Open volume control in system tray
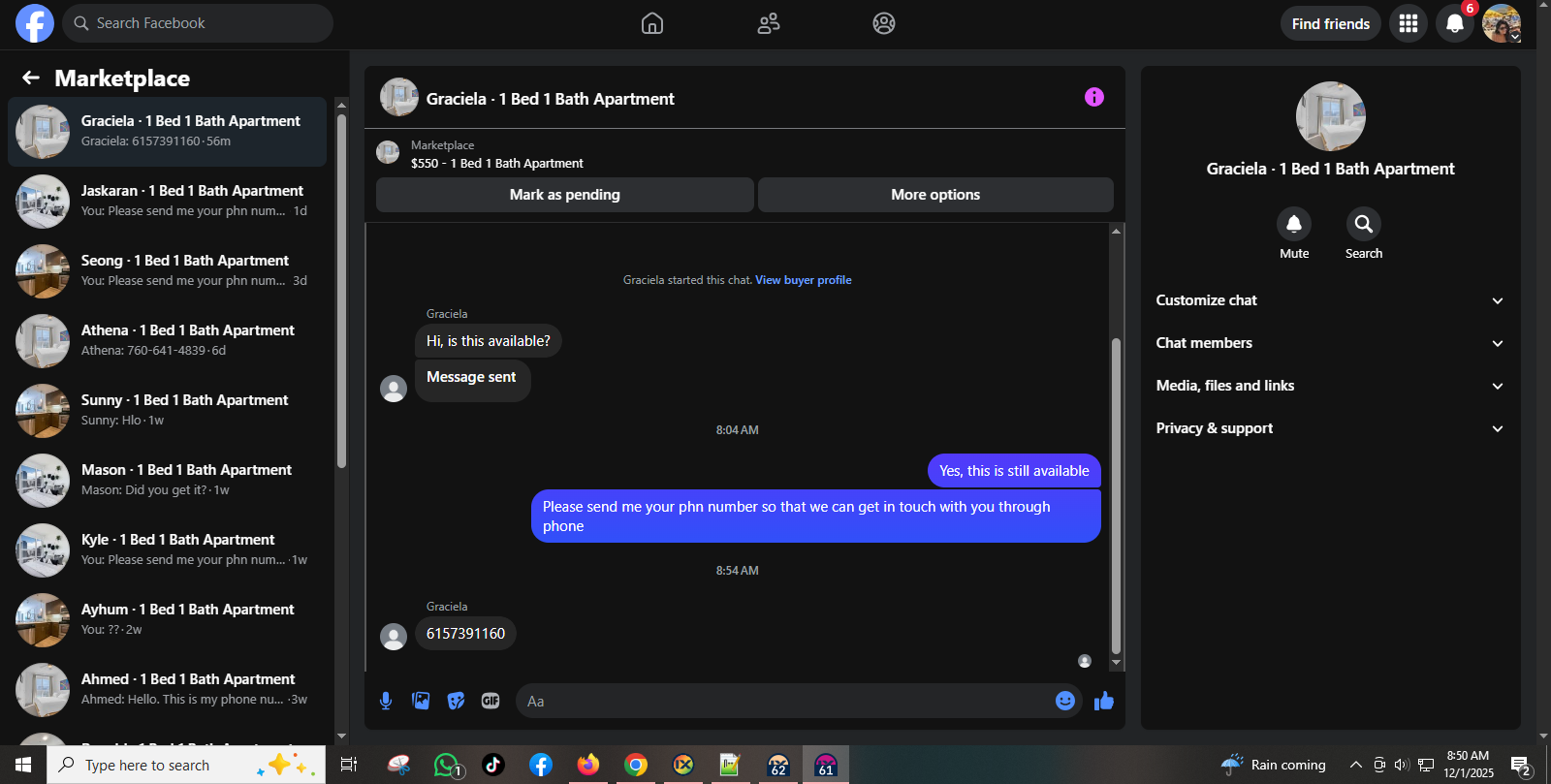 point(1401,765)
